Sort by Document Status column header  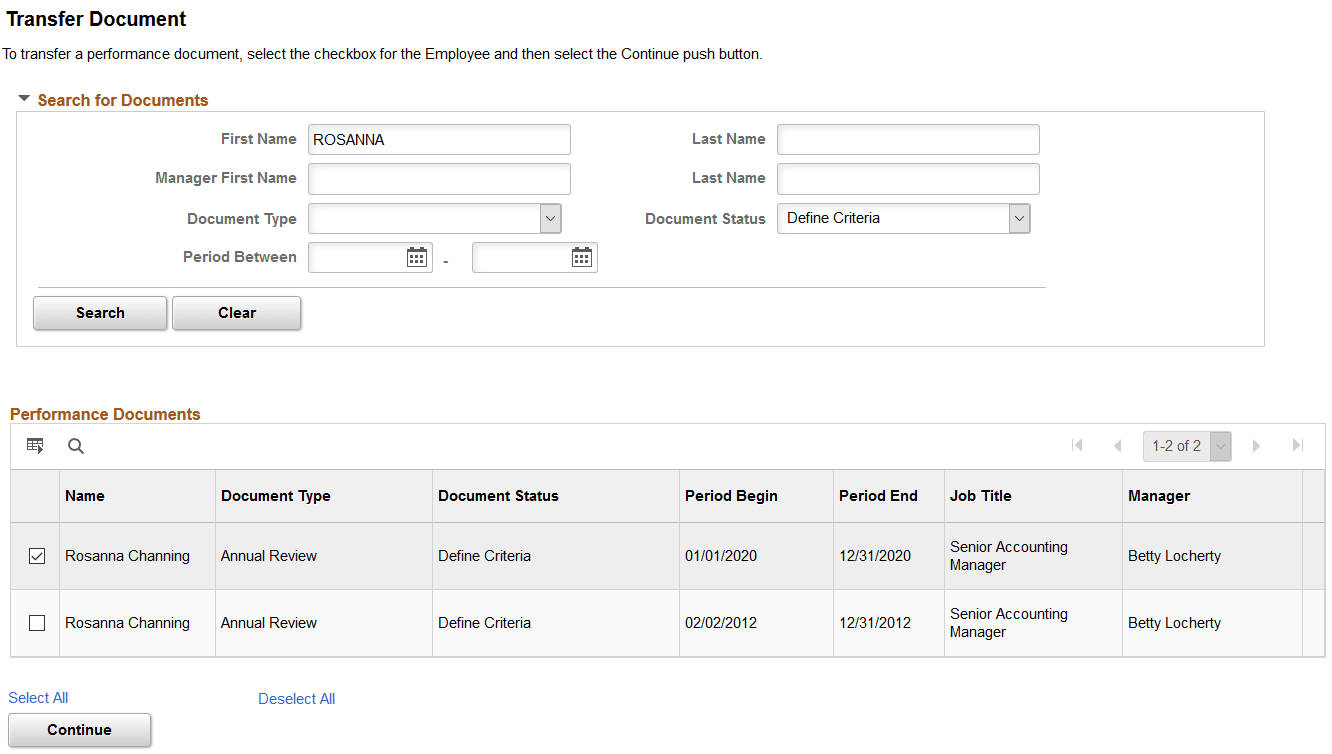coord(498,496)
